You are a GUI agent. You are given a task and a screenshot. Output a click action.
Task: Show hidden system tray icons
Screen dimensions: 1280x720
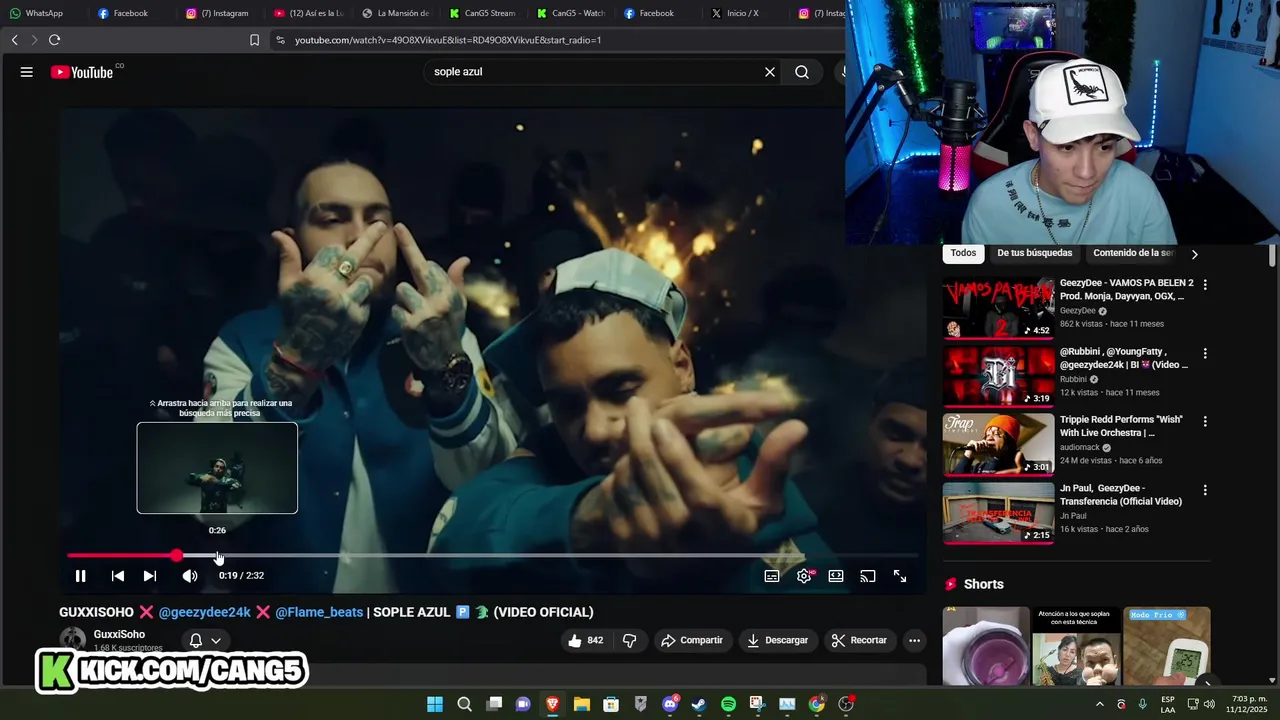click(1100, 704)
